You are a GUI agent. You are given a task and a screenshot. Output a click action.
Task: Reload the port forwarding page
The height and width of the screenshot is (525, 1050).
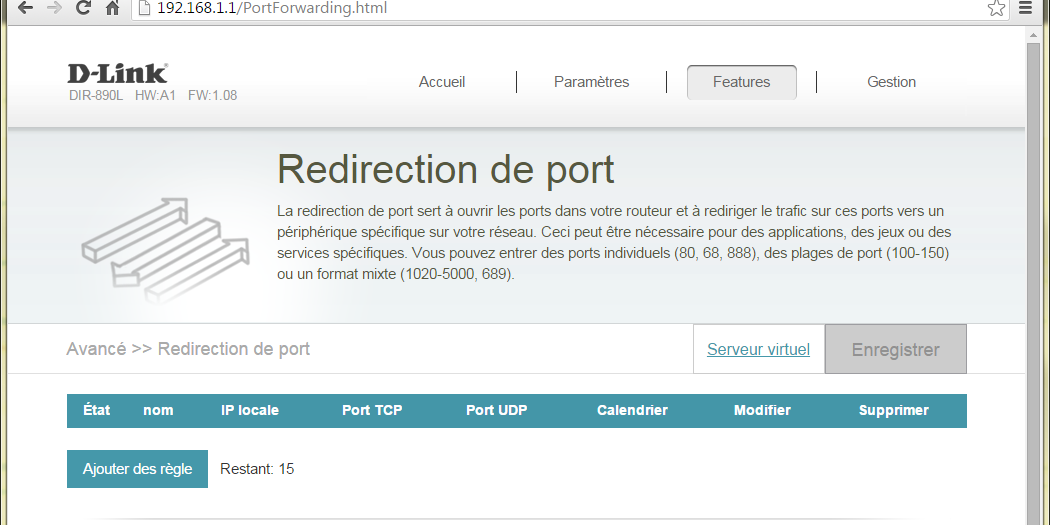click(x=84, y=8)
